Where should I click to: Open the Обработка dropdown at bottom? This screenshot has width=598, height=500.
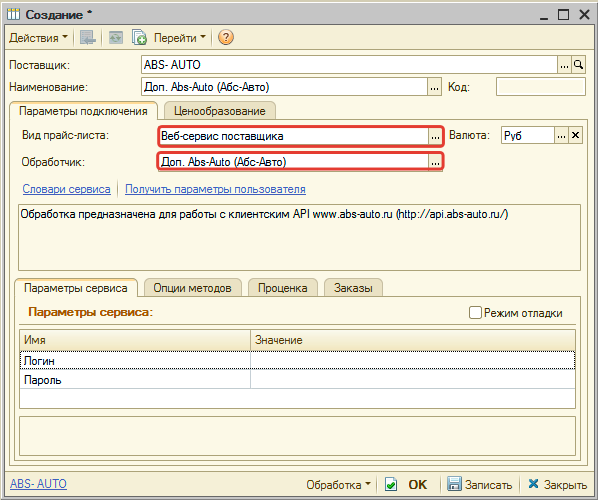point(338,484)
